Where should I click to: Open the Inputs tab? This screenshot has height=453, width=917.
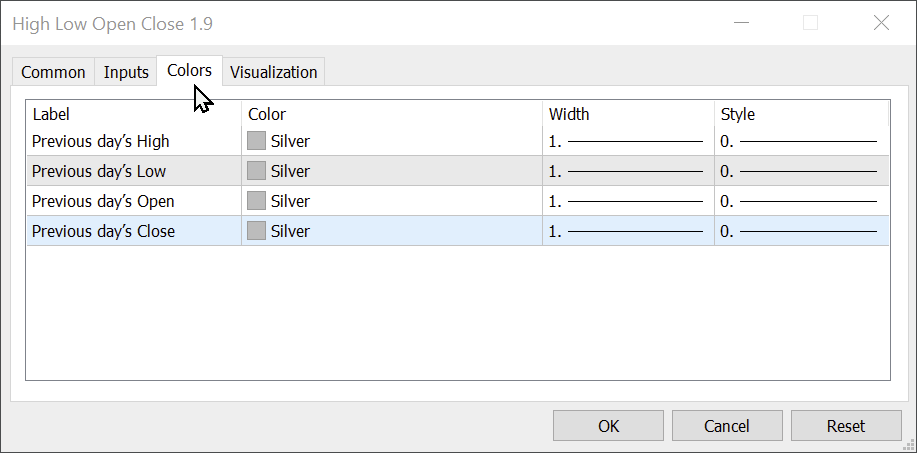tap(126, 72)
